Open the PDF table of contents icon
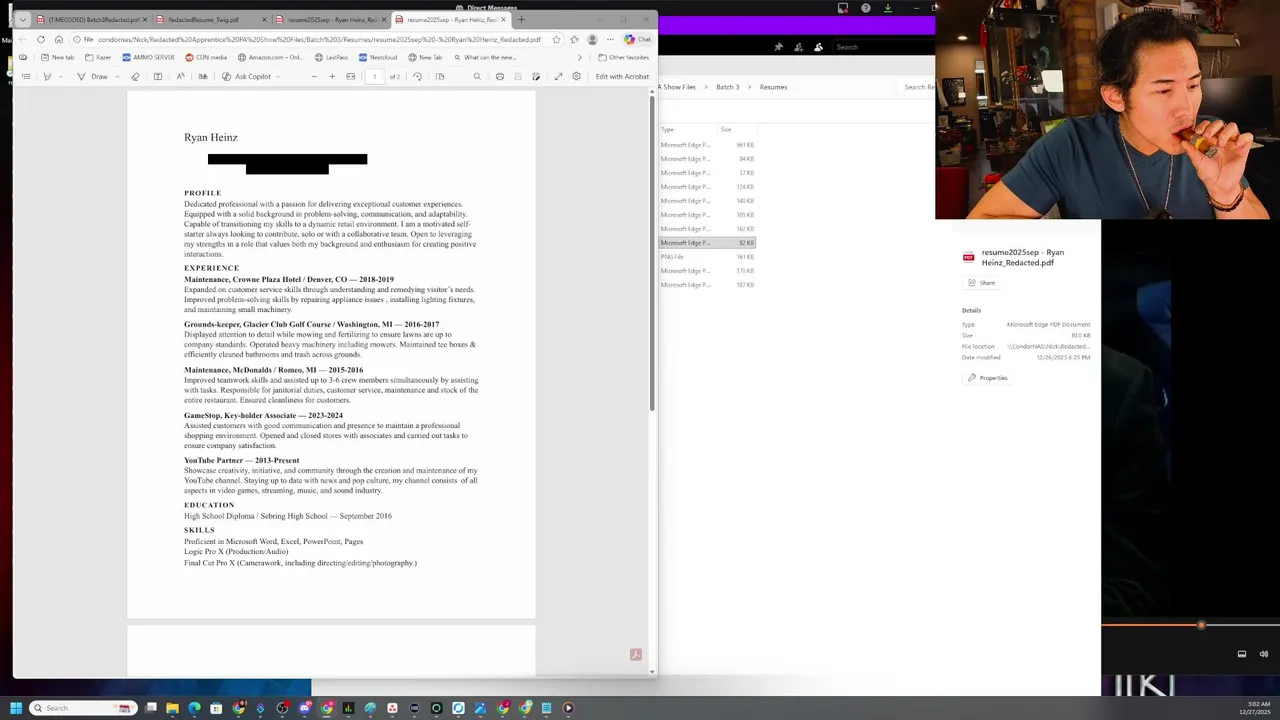Screen dimensions: 1280x720 pyautogui.click(x=26, y=76)
